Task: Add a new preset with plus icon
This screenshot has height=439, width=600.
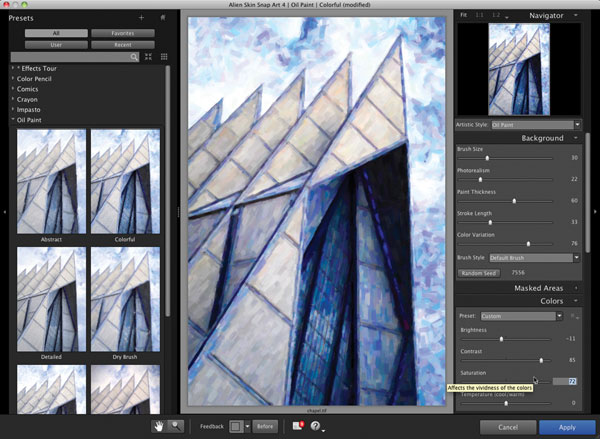Action: (141, 18)
